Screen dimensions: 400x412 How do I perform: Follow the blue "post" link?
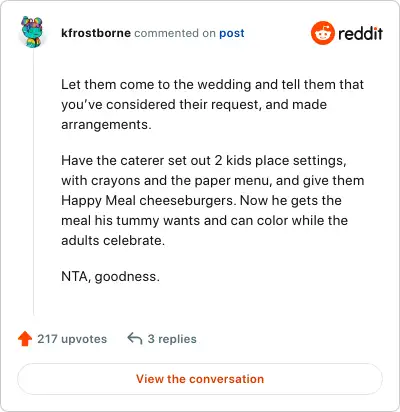tap(232, 33)
